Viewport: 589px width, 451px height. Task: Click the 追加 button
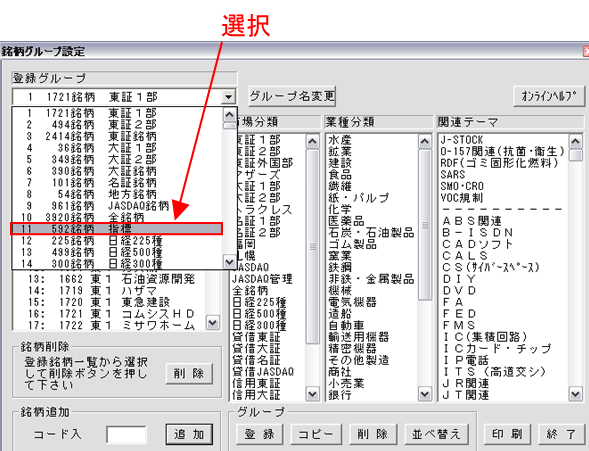click(x=189, y=434)
